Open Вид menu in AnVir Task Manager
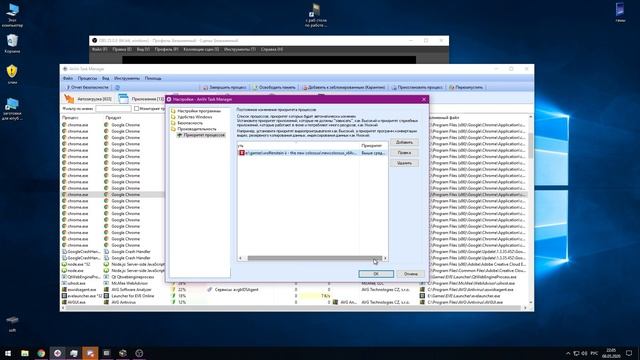Viewport: 640px width, 360px height. click(x=106, y=78)
